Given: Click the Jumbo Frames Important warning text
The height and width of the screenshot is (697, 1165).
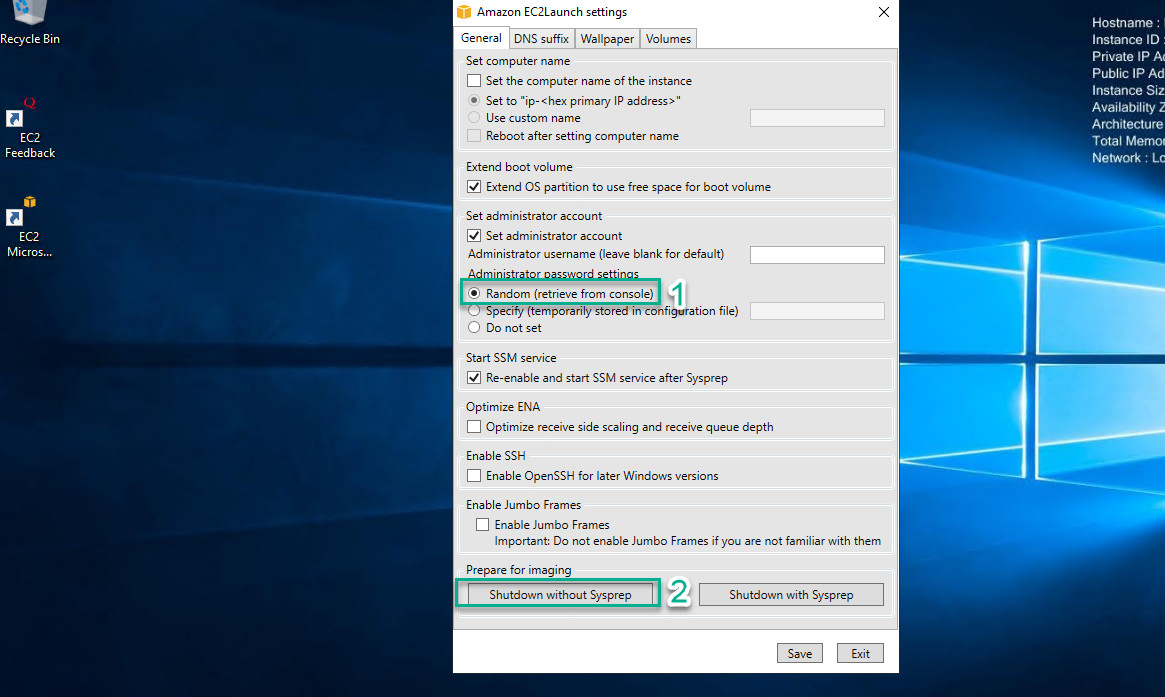Looking at the screenshot, I should pos(688,541).
